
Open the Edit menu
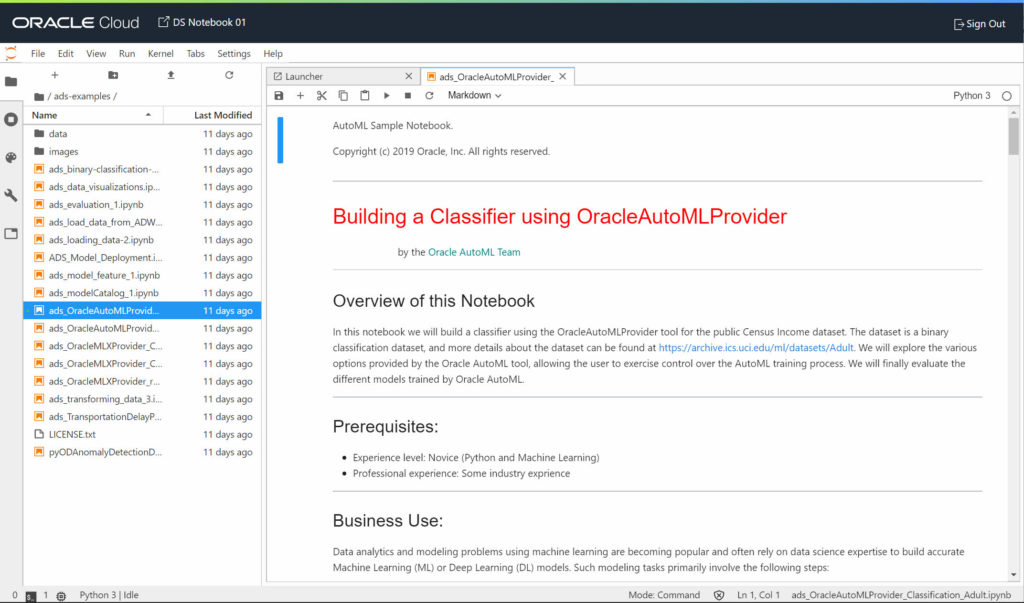pos(65,54)
